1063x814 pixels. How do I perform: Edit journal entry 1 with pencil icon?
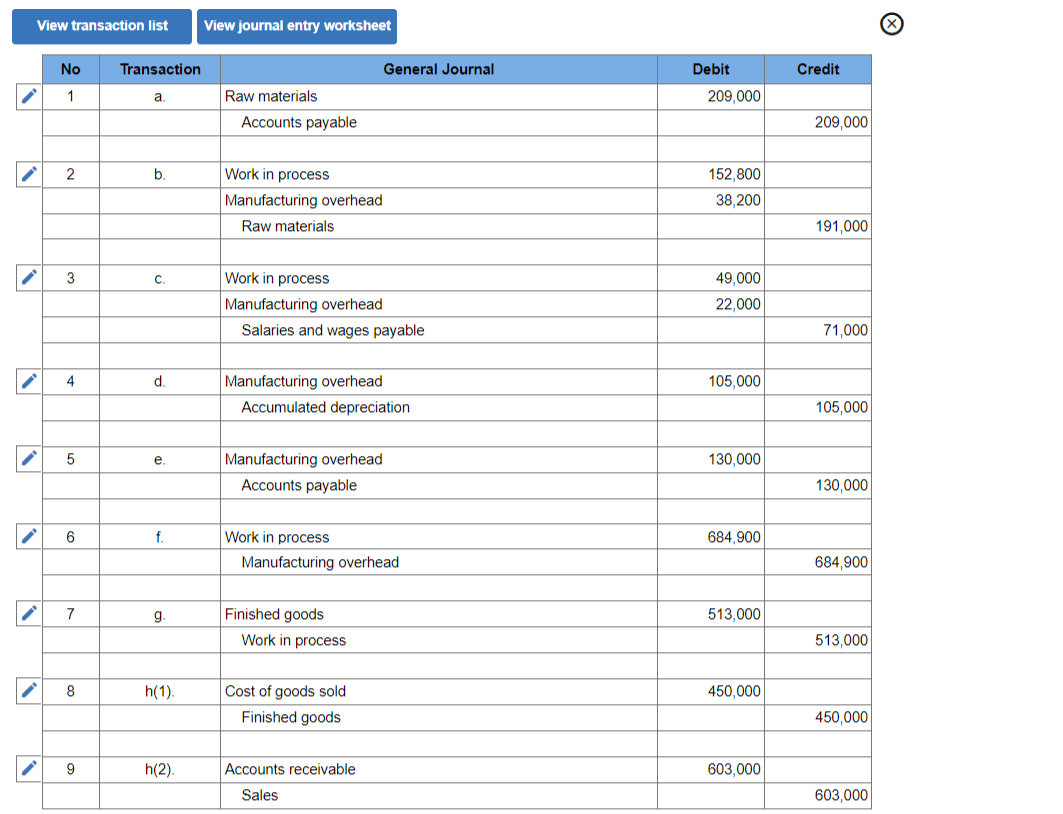pyautogui.click(x=28, y=96)
